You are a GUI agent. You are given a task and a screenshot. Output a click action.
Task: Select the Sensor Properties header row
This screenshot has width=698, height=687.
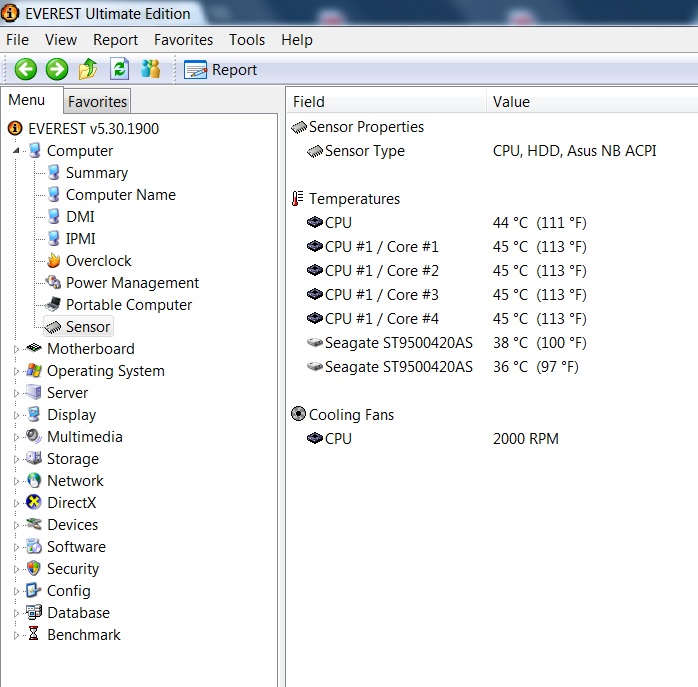click(493, 127)
